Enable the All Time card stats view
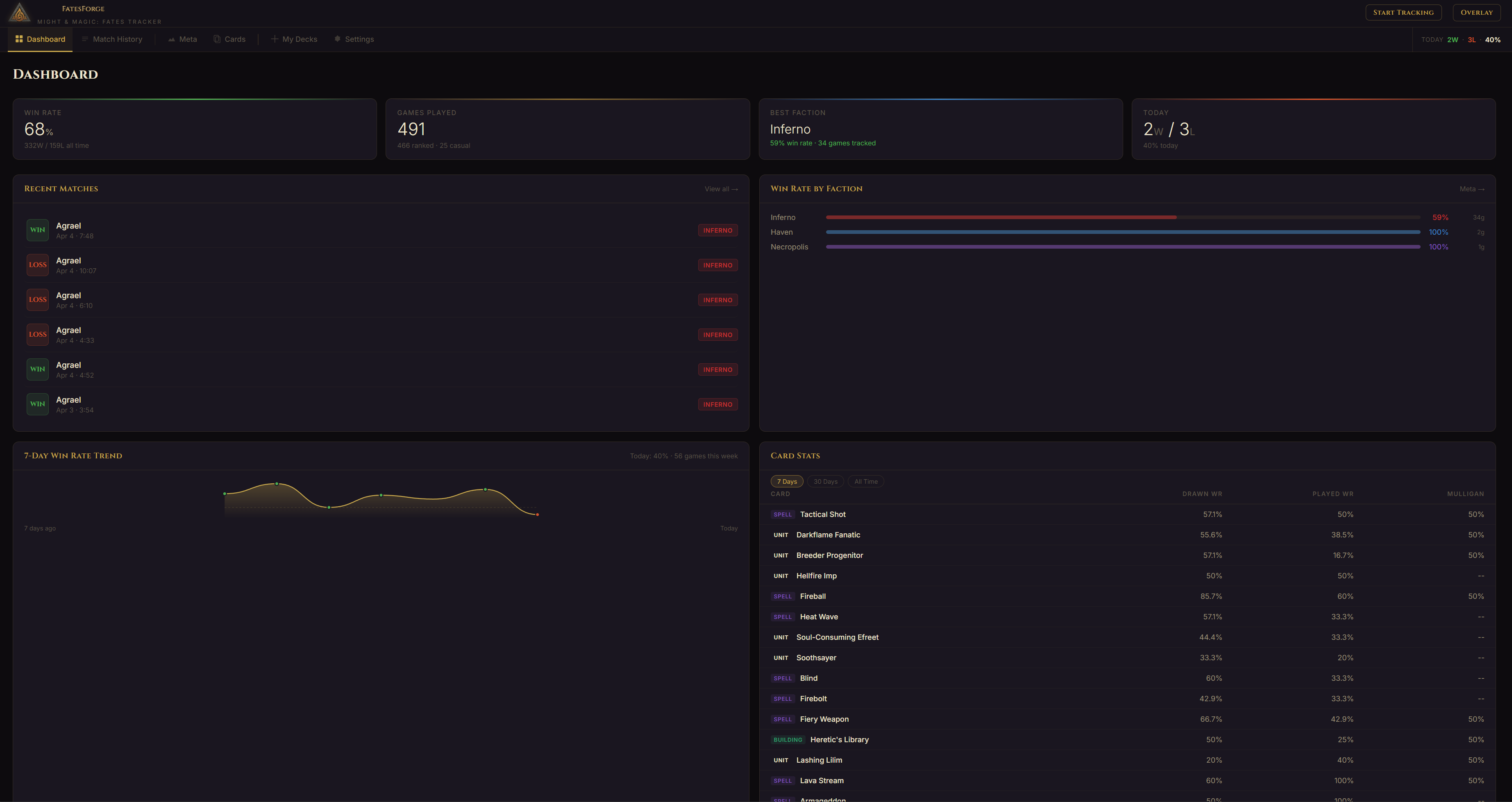Screen dimensions: 1512x802 (x=866, y=481)
